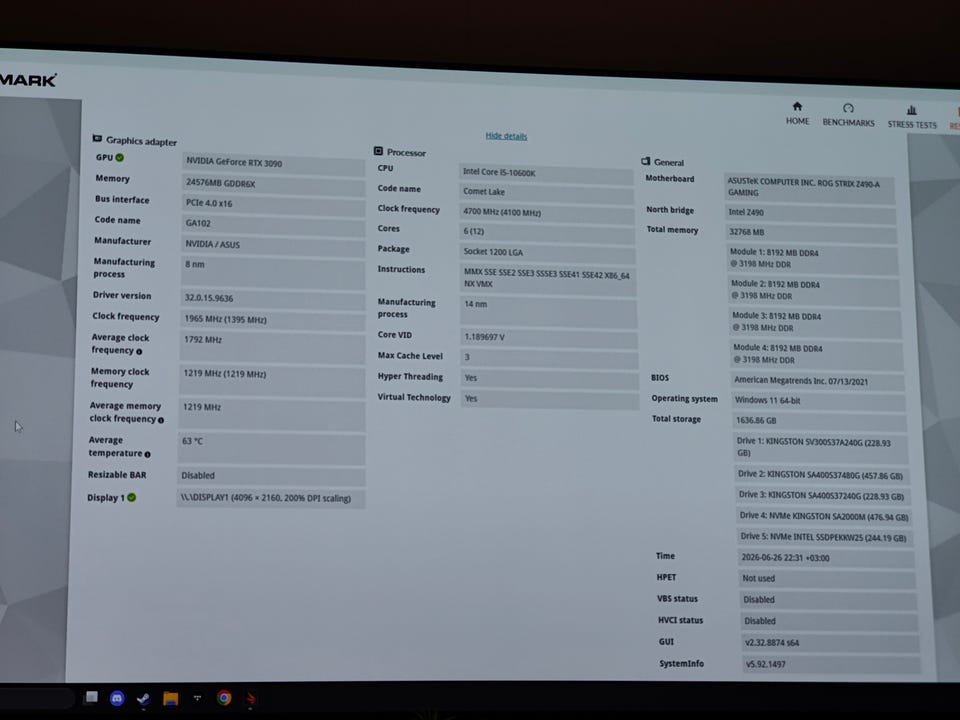The image size is (960, 720).
Task: Select the GUI v2.32.8874 s64 value
Action: (x=830, y=643)
